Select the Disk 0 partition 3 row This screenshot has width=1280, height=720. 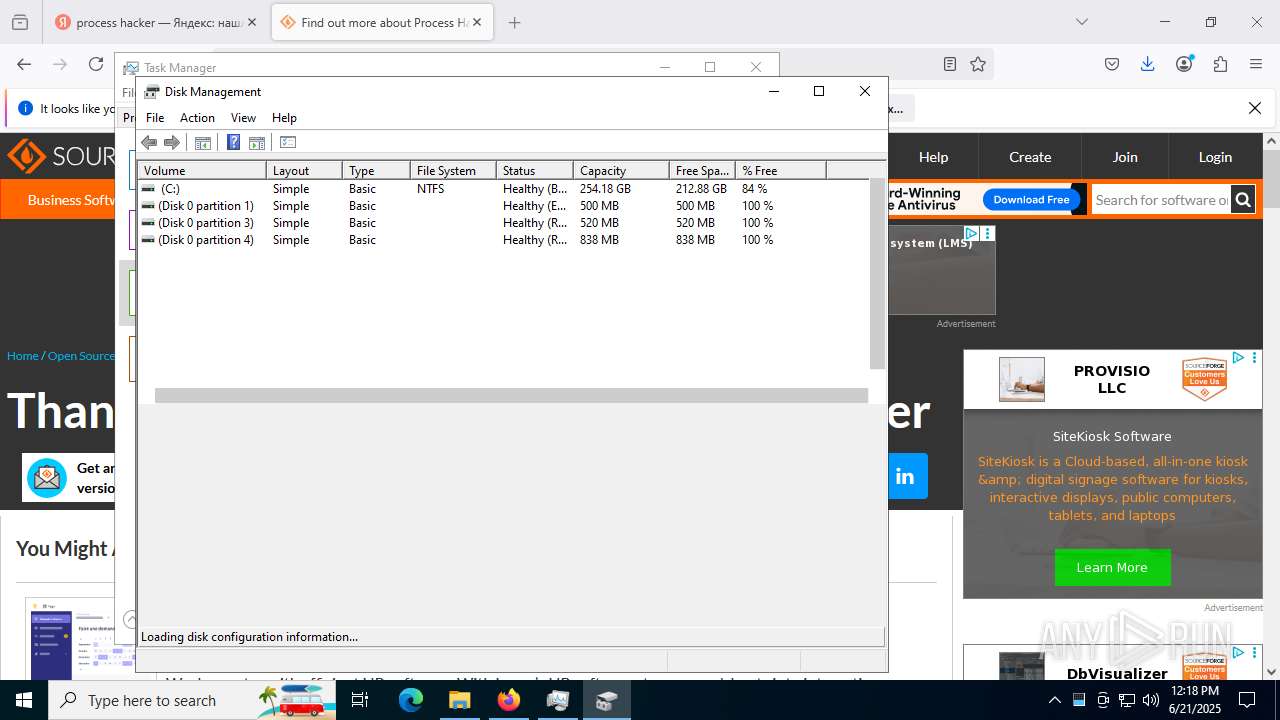coord(503,223)
